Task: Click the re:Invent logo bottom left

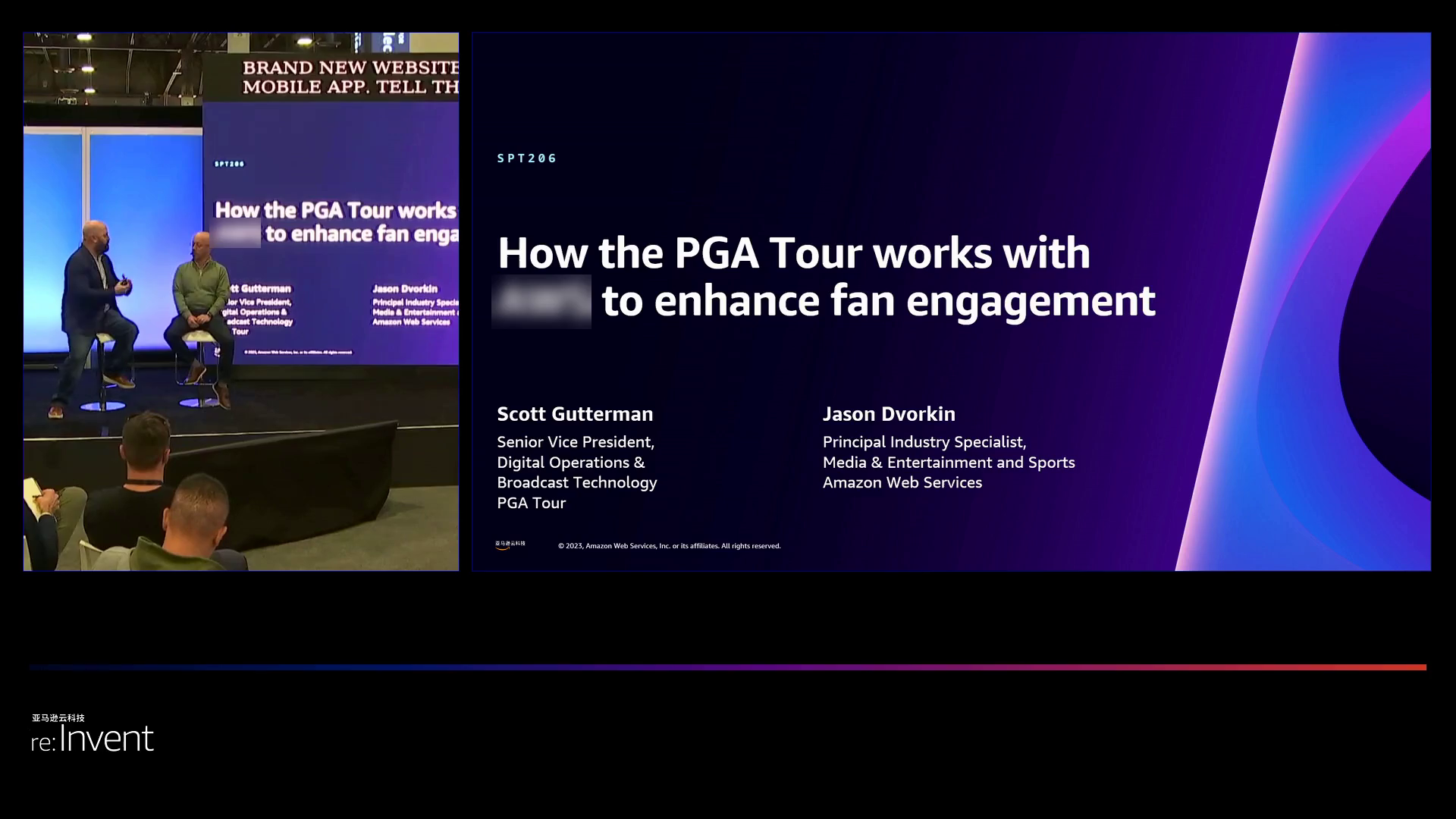Action: coord(91,737)
